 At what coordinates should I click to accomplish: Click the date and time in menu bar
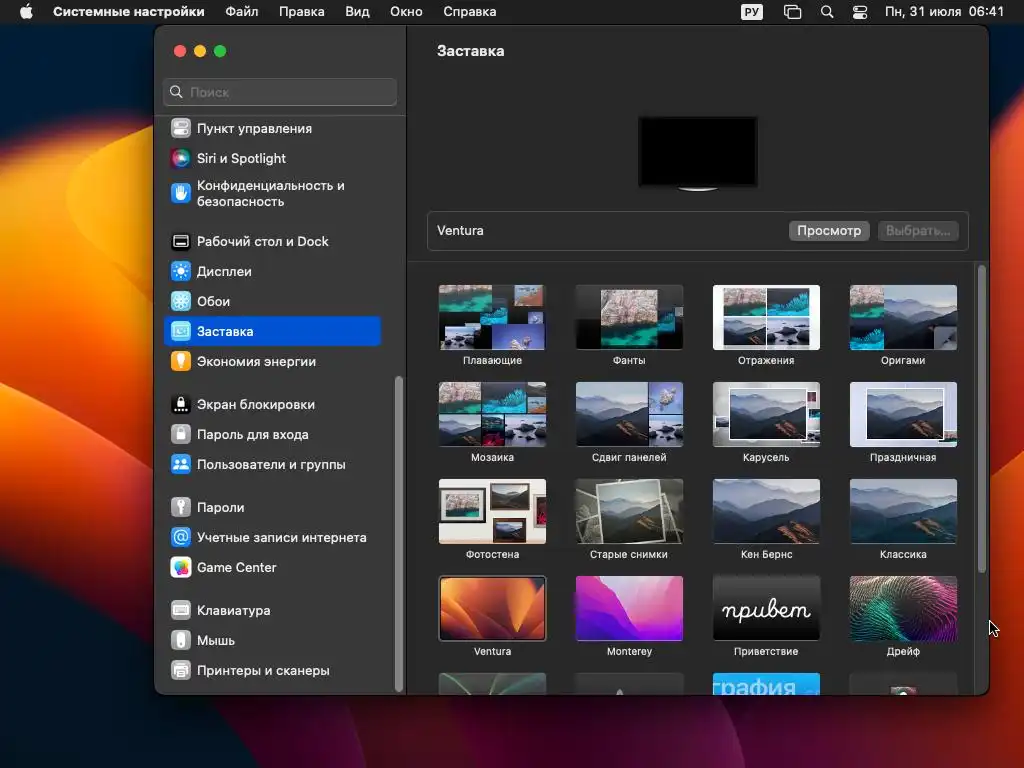point(944,12)
